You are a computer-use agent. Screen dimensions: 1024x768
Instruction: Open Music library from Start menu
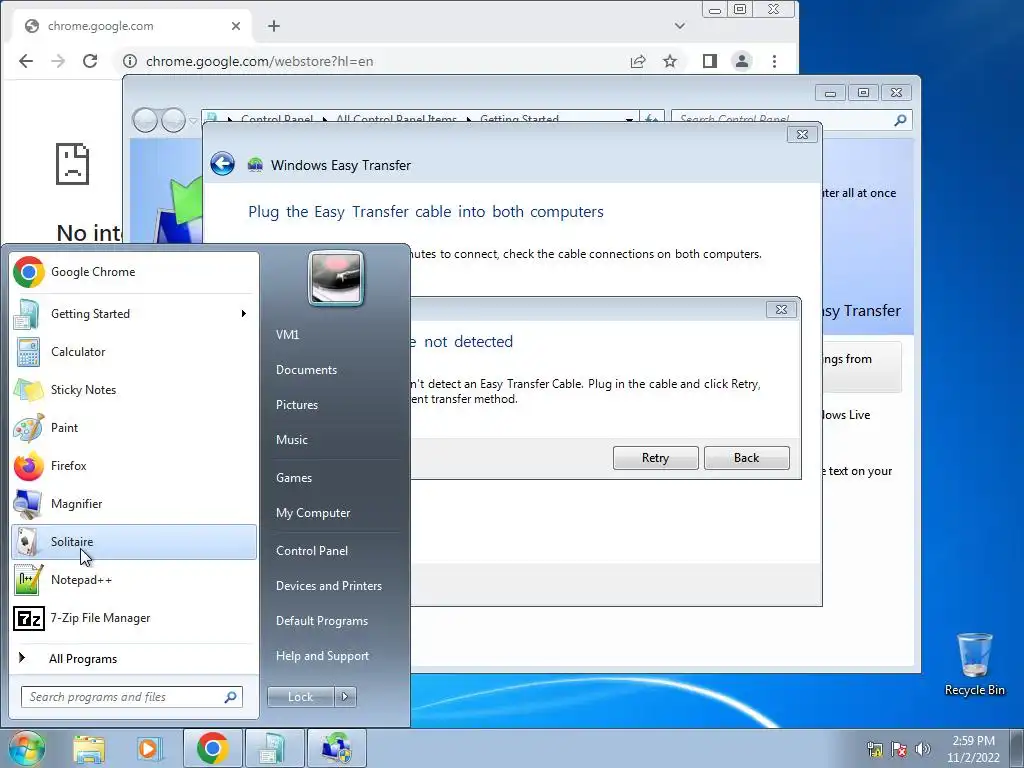[291, 440]
